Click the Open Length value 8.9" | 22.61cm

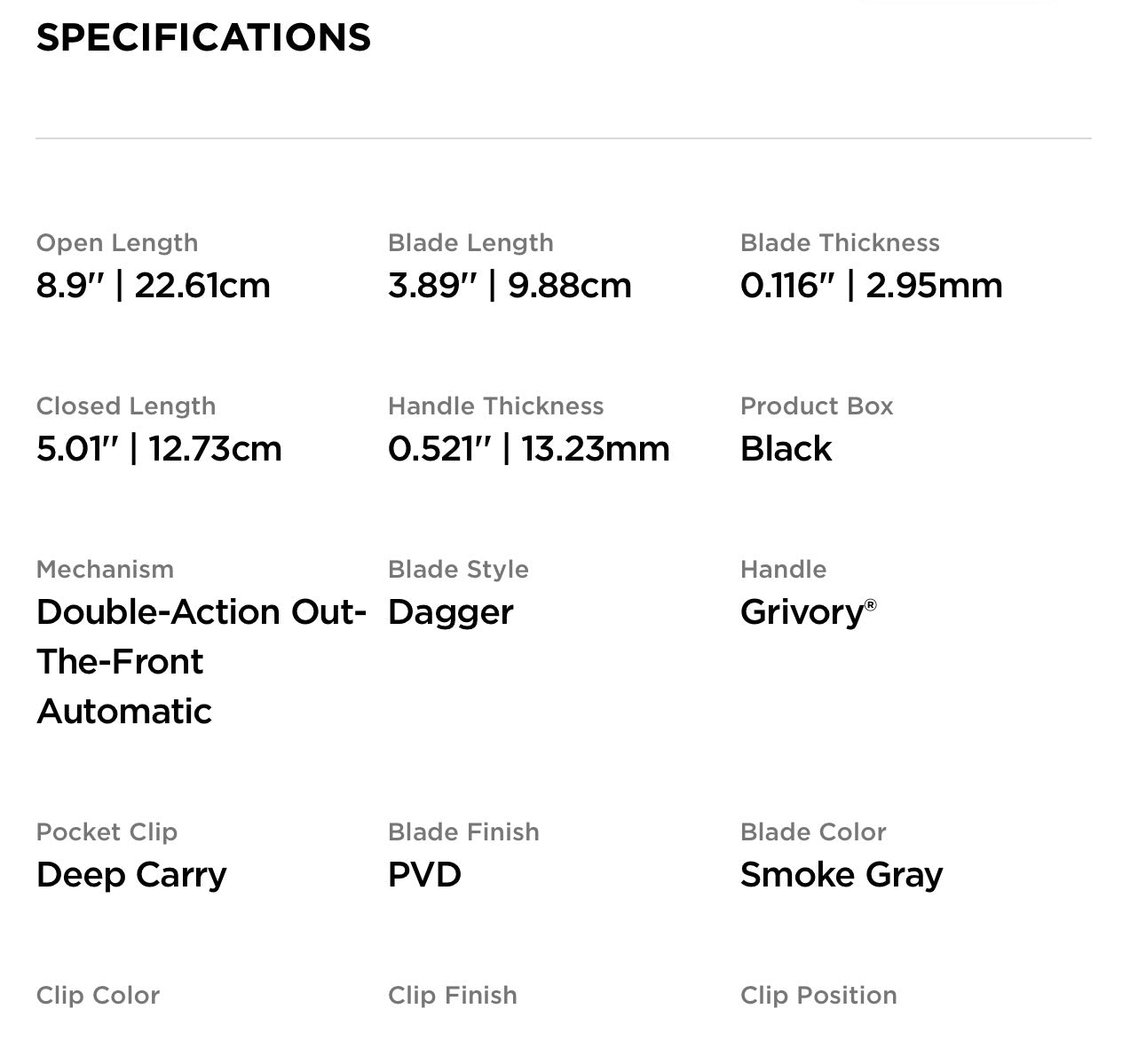click(153, 286)
